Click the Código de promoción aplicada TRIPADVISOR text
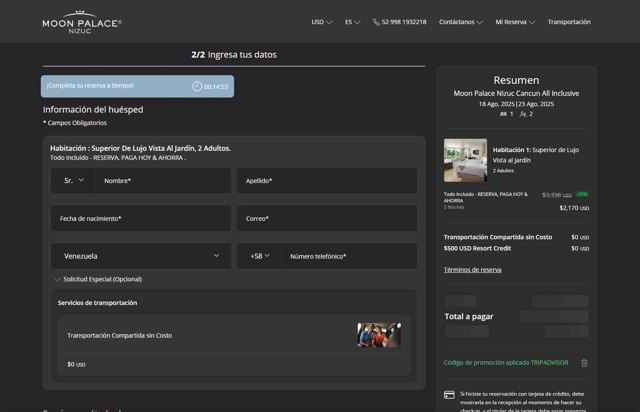 (506, 363)
